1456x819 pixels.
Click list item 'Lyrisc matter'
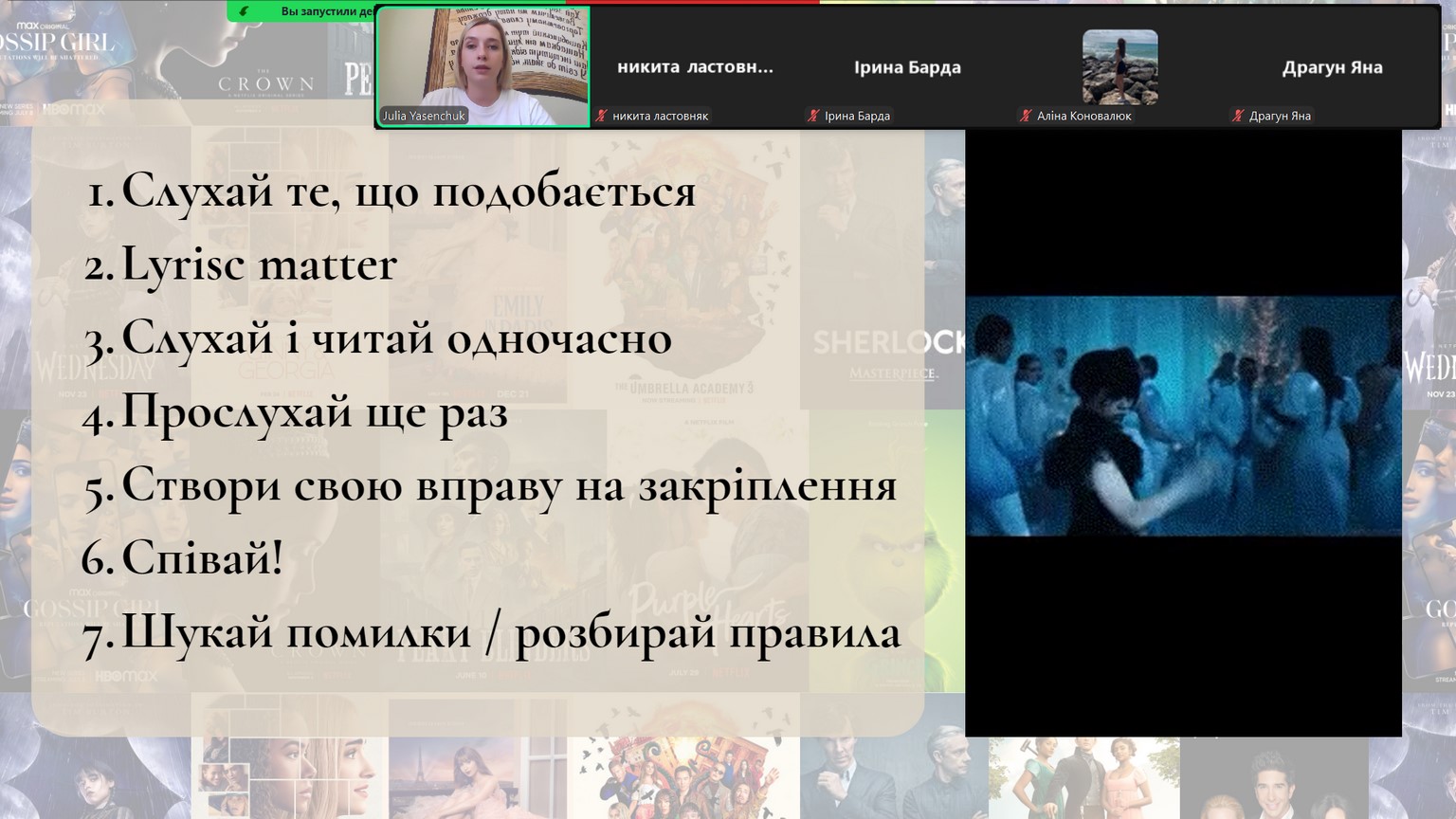coord(258,264)
